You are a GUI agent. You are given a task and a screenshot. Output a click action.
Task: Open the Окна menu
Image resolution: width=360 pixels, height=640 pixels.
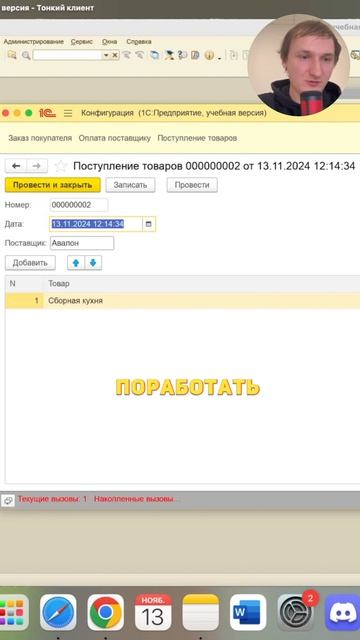coord(109,42)
